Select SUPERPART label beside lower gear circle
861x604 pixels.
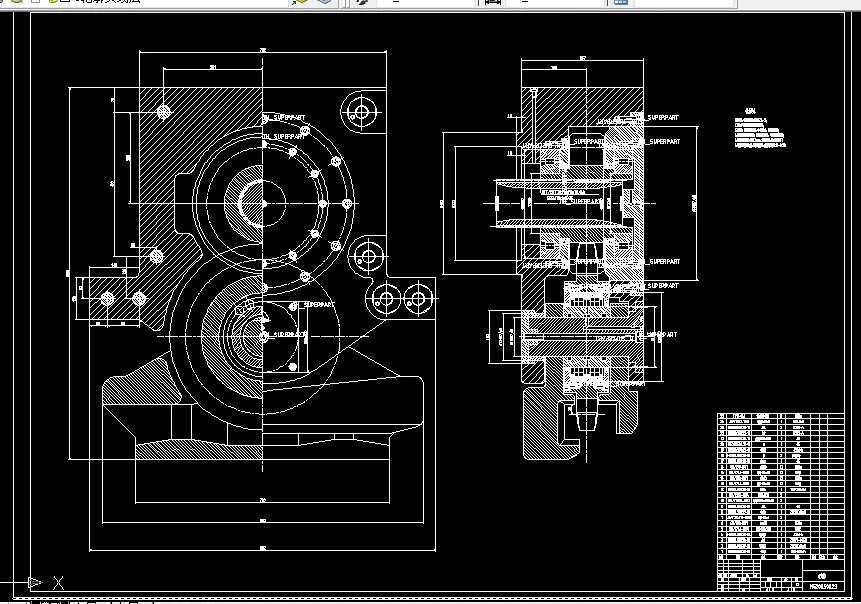click(x=318, y=304)
